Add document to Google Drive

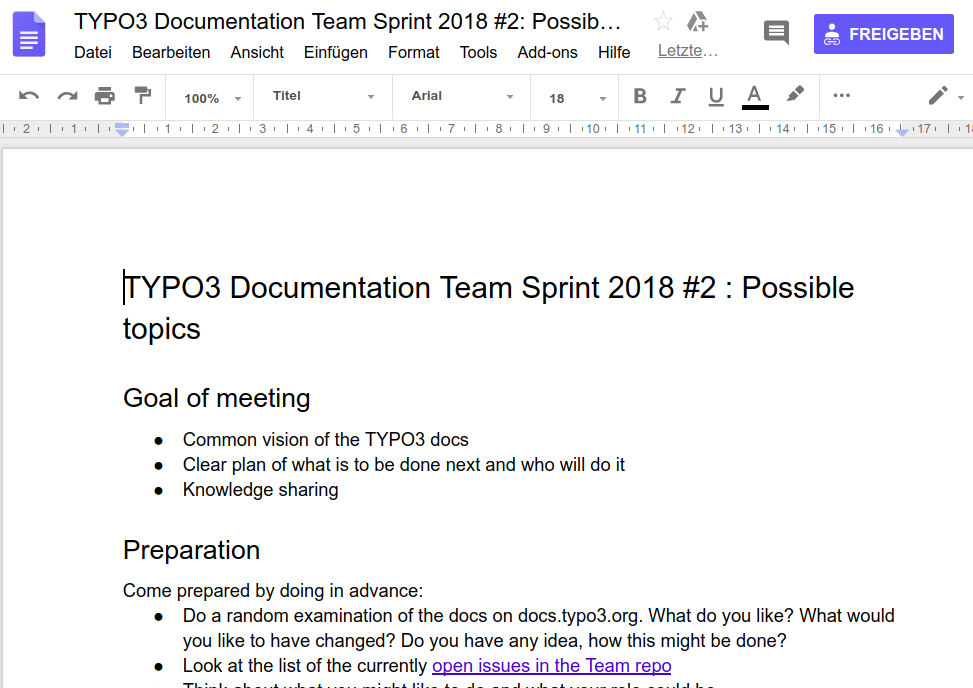pyautogui.click(x=697, y=22)
